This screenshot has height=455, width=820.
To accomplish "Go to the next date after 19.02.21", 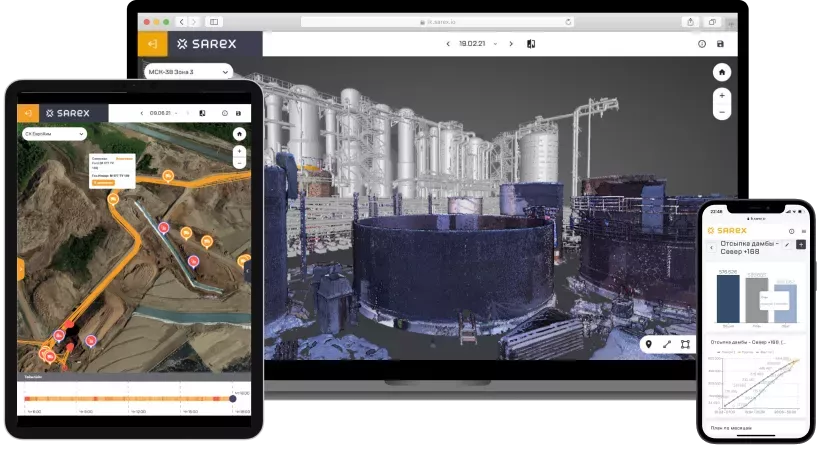I will pyautogui.click(x=511, y=44).
